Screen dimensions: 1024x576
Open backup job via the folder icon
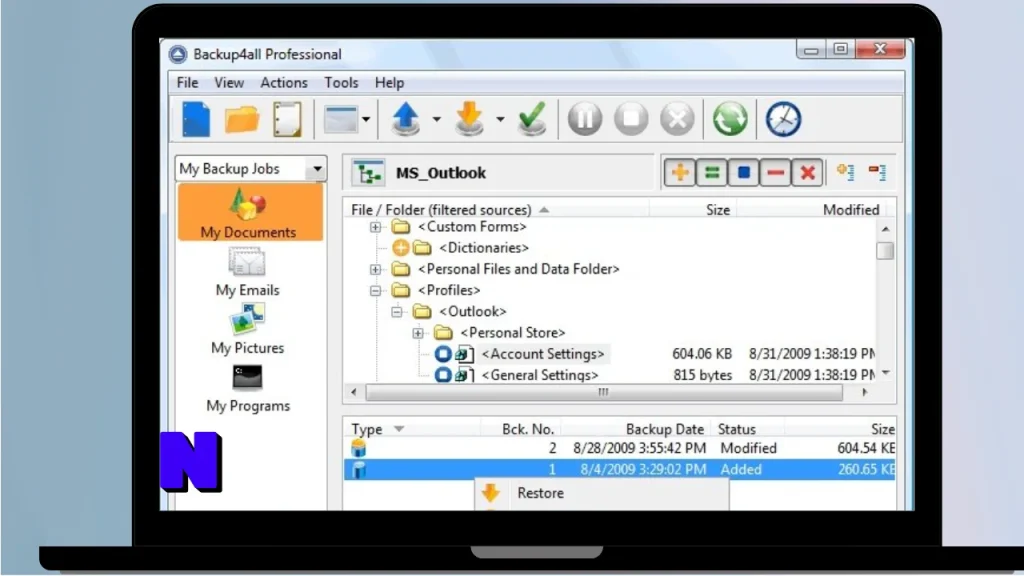242,120
